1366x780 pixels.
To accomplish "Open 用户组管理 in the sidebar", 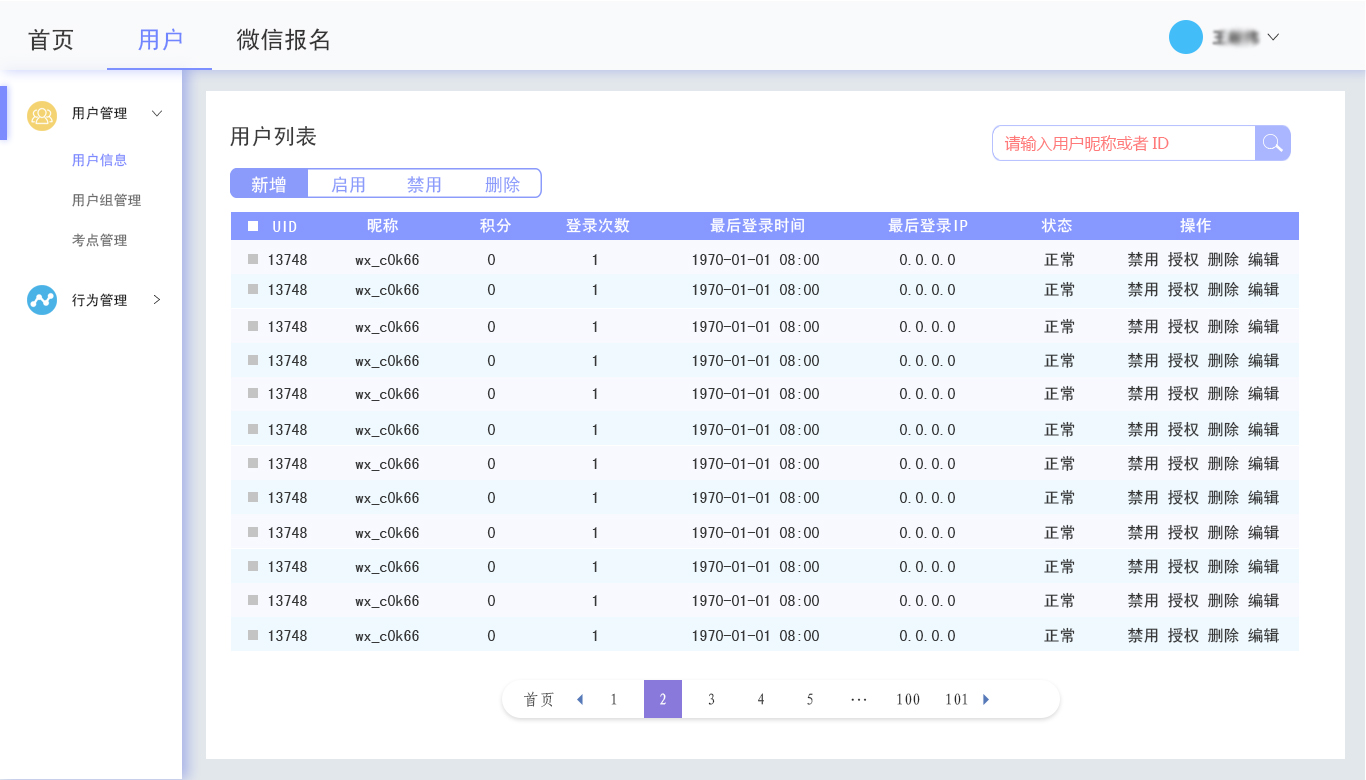I will 107,200.
